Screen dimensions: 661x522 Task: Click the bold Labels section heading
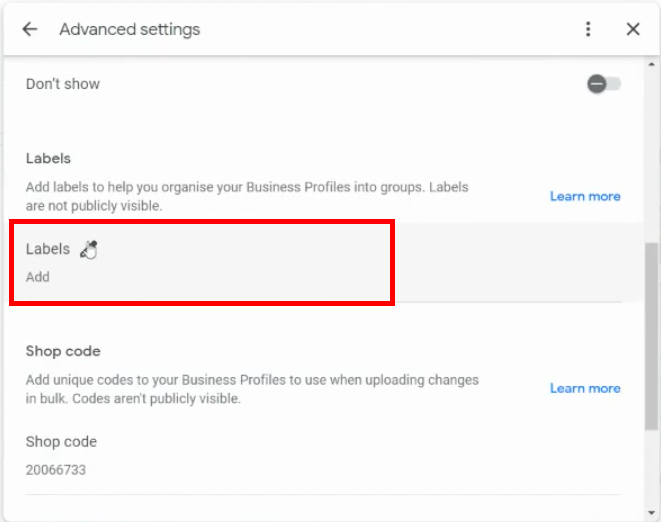48,159
